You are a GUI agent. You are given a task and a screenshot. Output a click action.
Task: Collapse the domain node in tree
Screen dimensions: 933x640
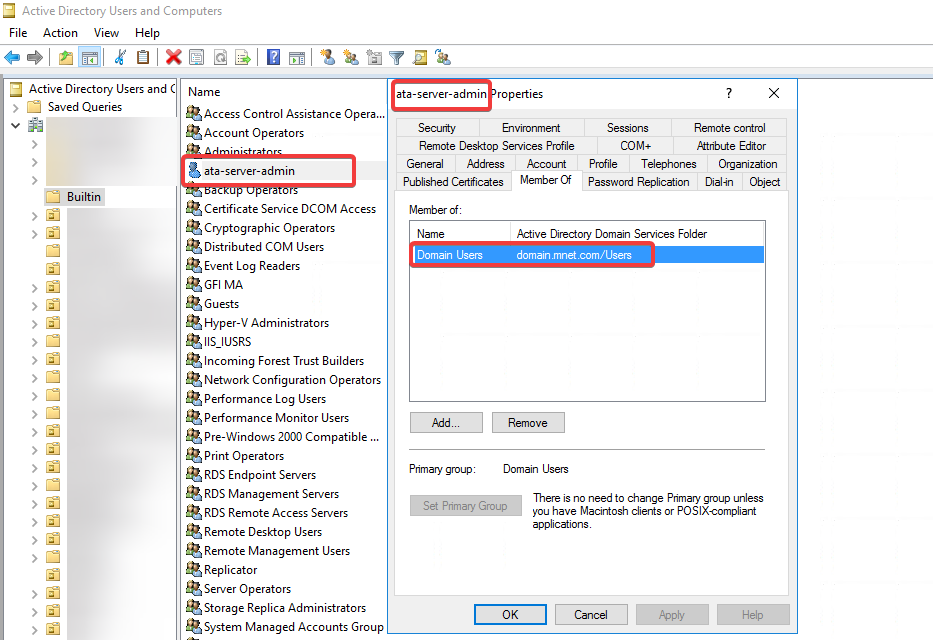(x=16, y=126)
